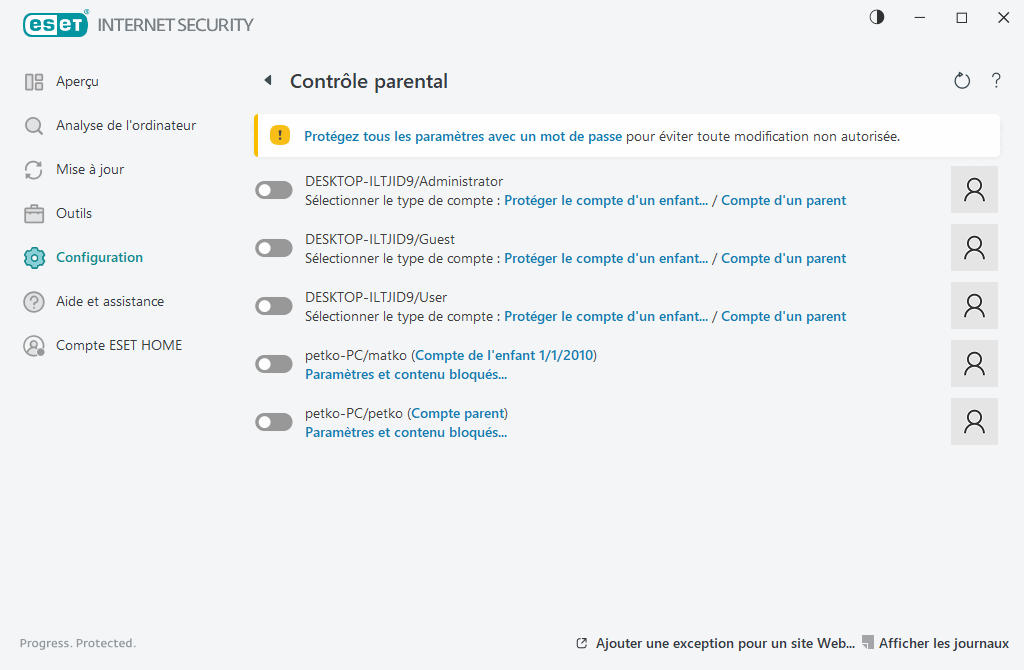Enable the petko-PC/matko account switch
Screen dimensions: 1024x670
(x=273, y=363)
